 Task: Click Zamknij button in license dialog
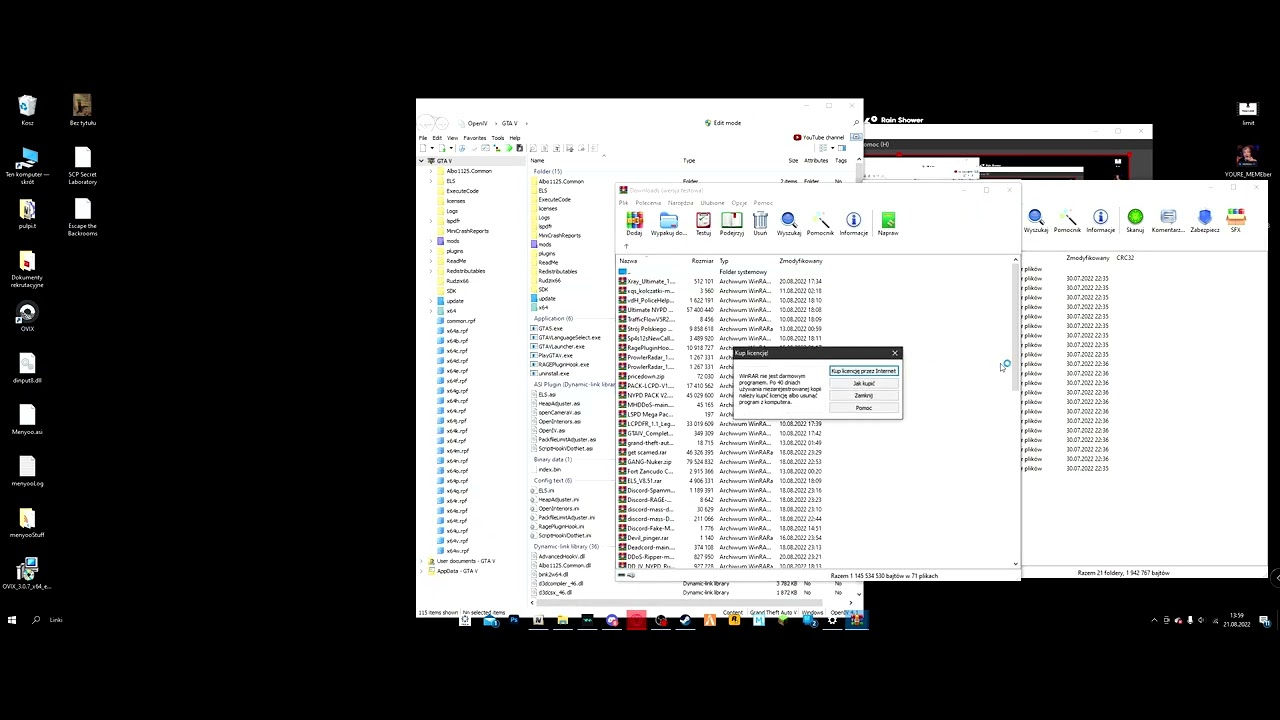click(x=864, y=395)
